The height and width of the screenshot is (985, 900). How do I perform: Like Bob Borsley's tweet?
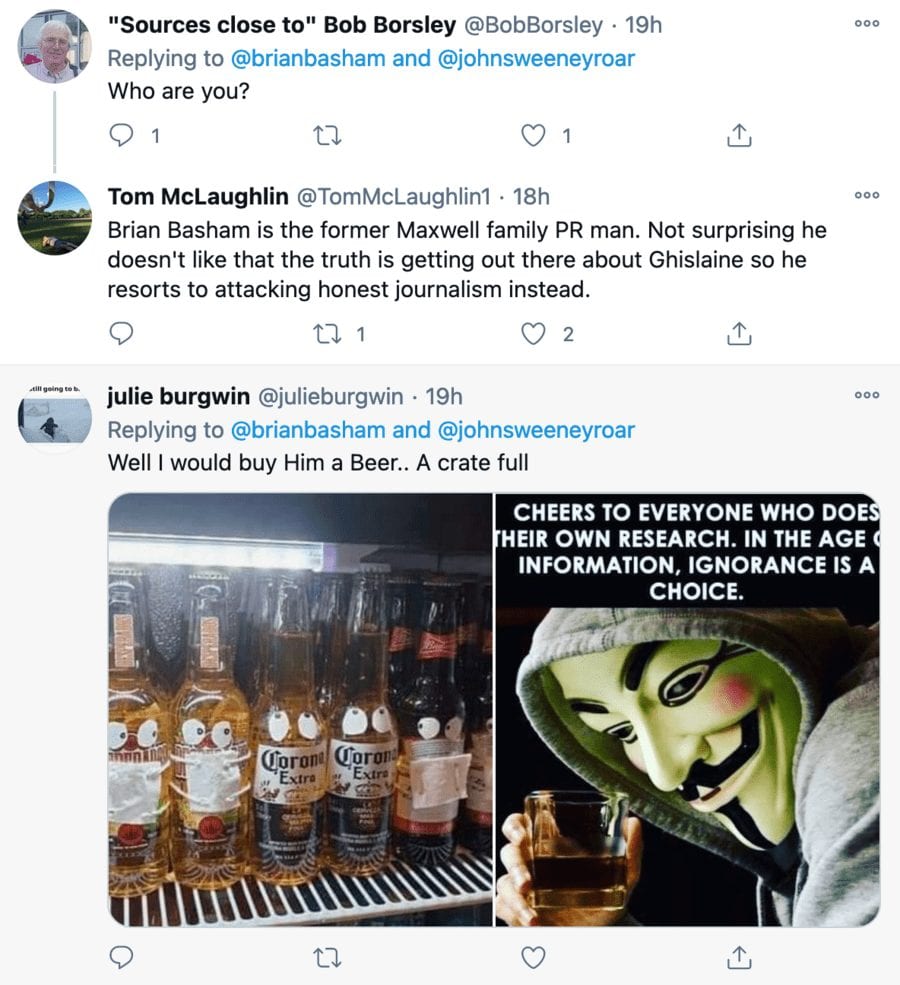coord(535,136)
